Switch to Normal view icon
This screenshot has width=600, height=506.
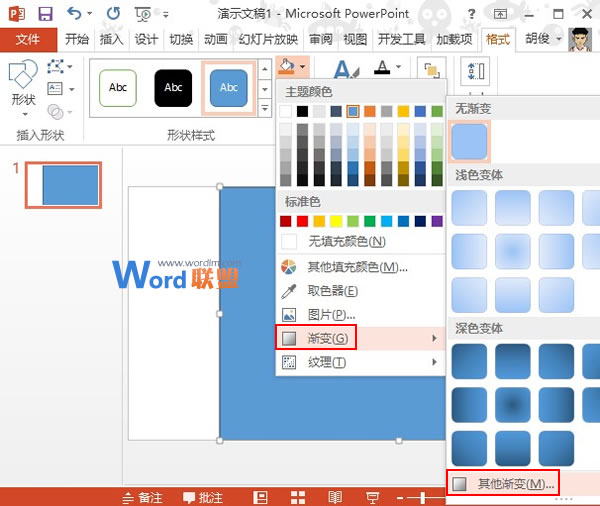[x=260, y=498]
